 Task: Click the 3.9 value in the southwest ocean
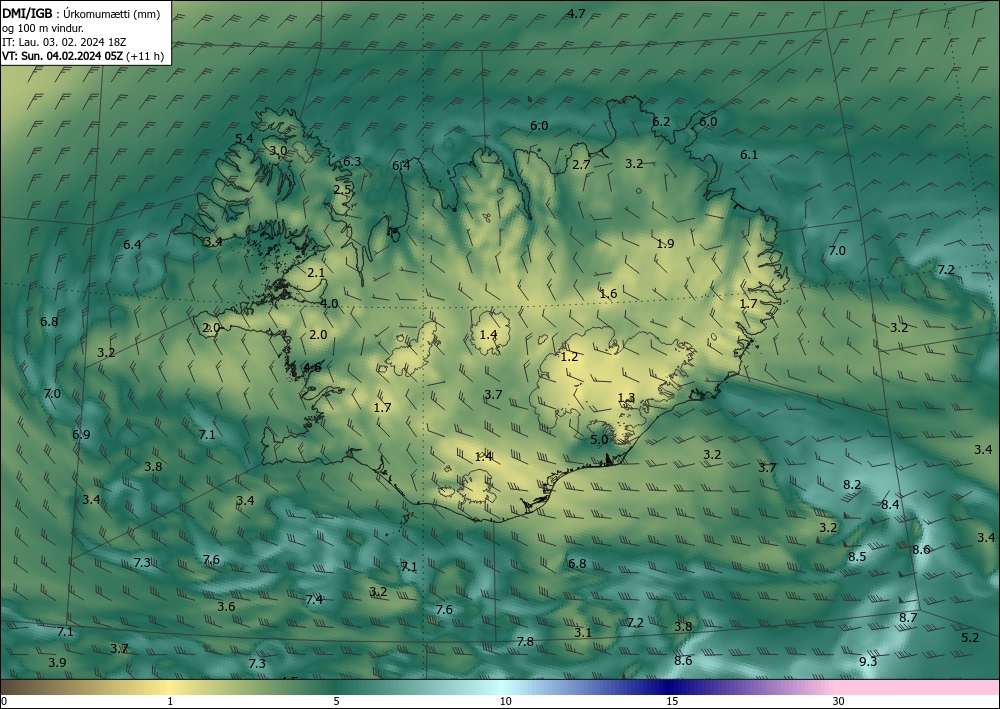coord(57,662)
